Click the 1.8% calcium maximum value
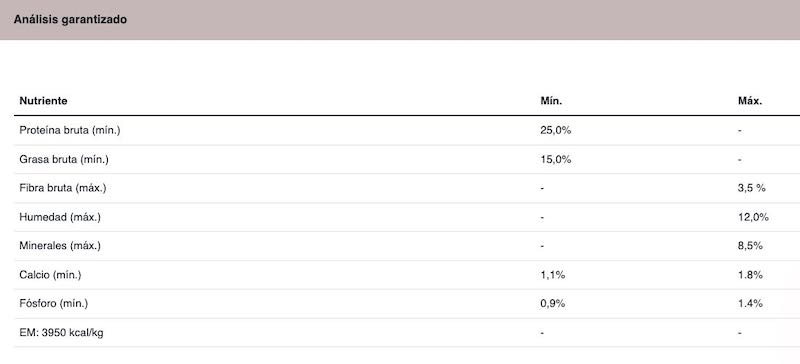Viewport: 800px width, 364px height. click(750, 275)
